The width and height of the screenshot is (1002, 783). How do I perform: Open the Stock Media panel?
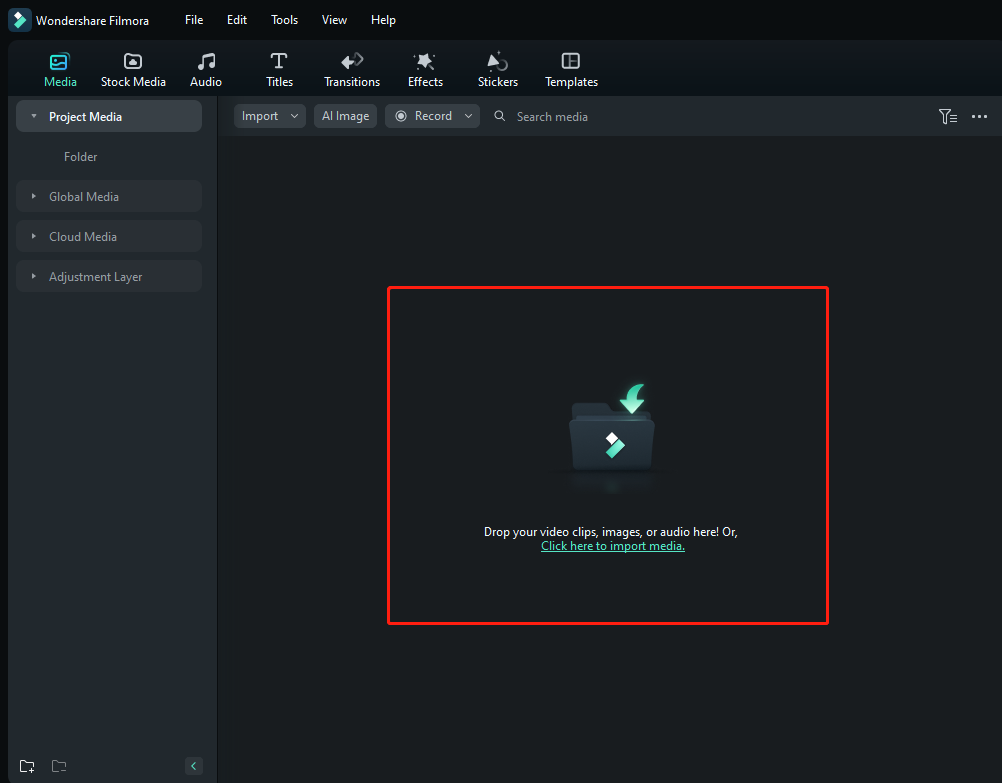pyautogui.click(x=133, y=68)
